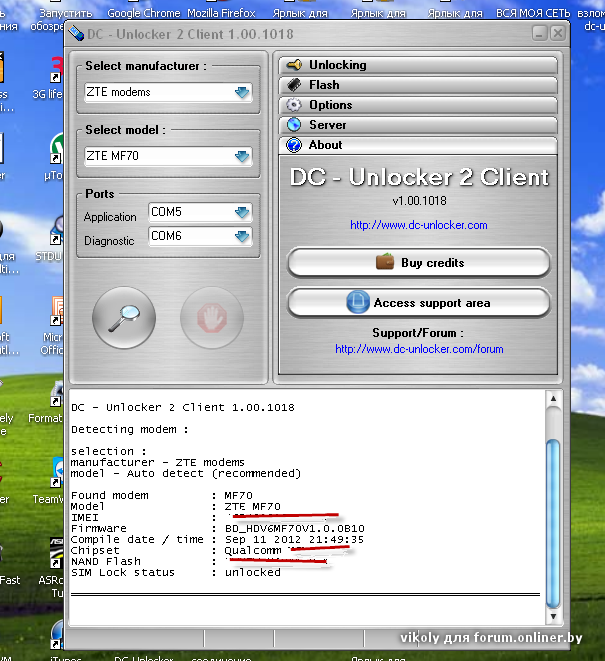Click the Access support area button
The height and width of the screenshot is (661, 605).
click(419, 303)
